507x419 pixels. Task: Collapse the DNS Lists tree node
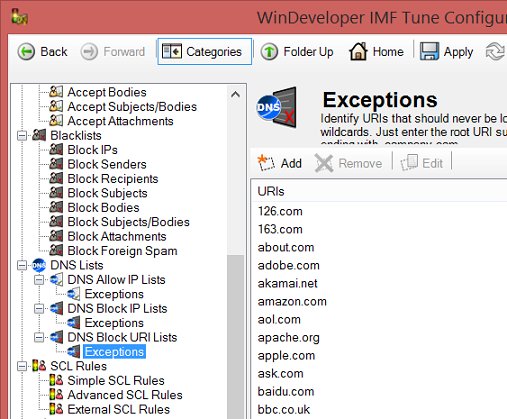click(x=22, y=266)
